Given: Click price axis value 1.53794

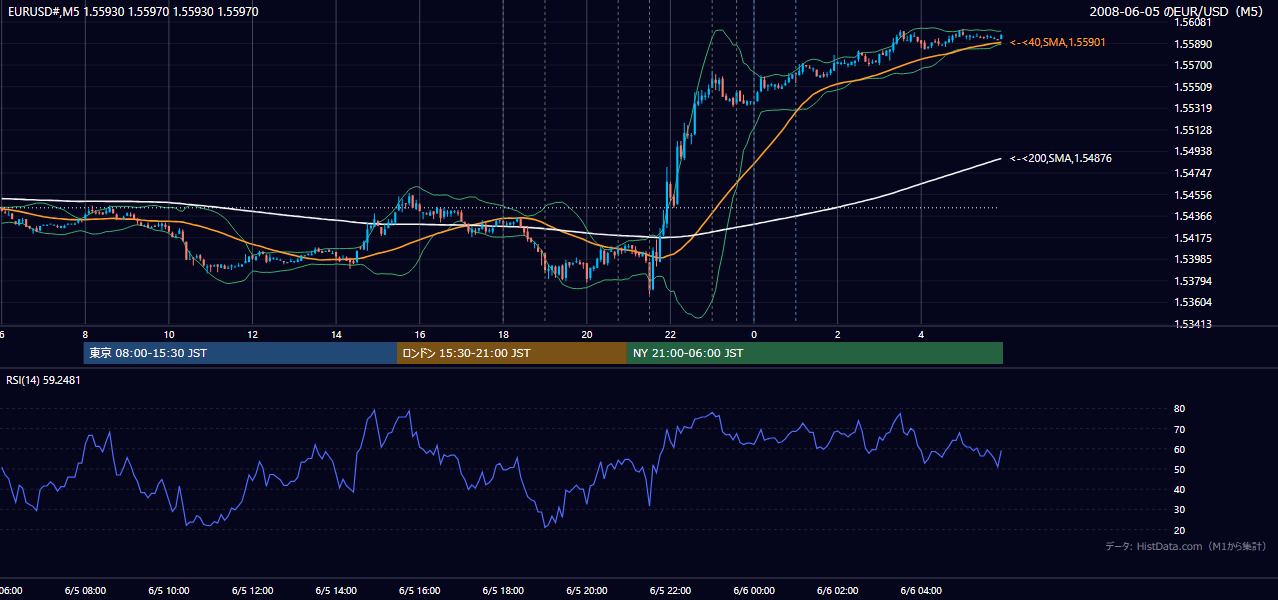Looking at the screenshot, I should click(x=1192, y=281).
